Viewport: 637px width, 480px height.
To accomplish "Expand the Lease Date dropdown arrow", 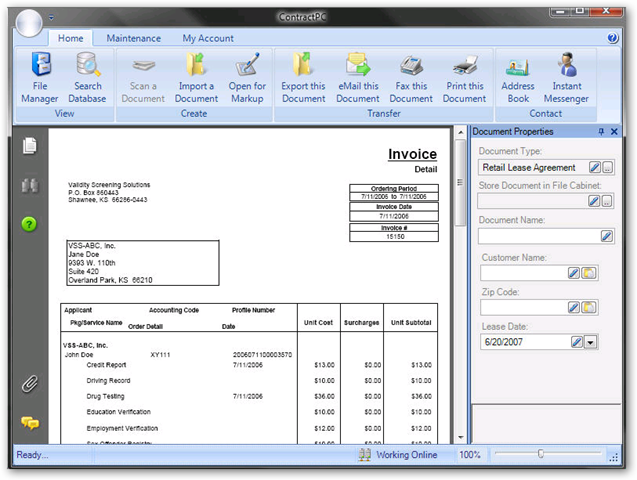I will [590, 342].
